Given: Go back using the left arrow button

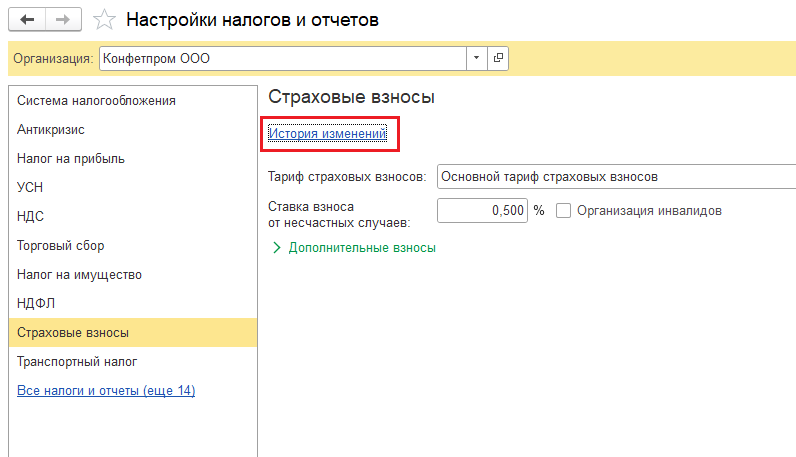Looking at the screenshot, I should coord(27,20).
